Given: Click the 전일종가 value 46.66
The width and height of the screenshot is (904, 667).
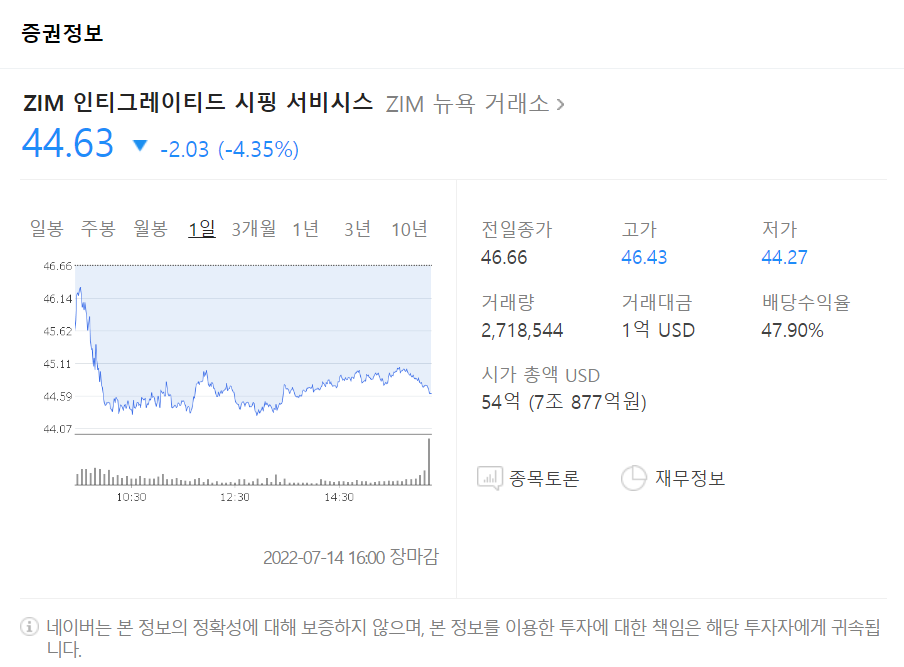Looking at the screenshot, I should coord(504,257).
